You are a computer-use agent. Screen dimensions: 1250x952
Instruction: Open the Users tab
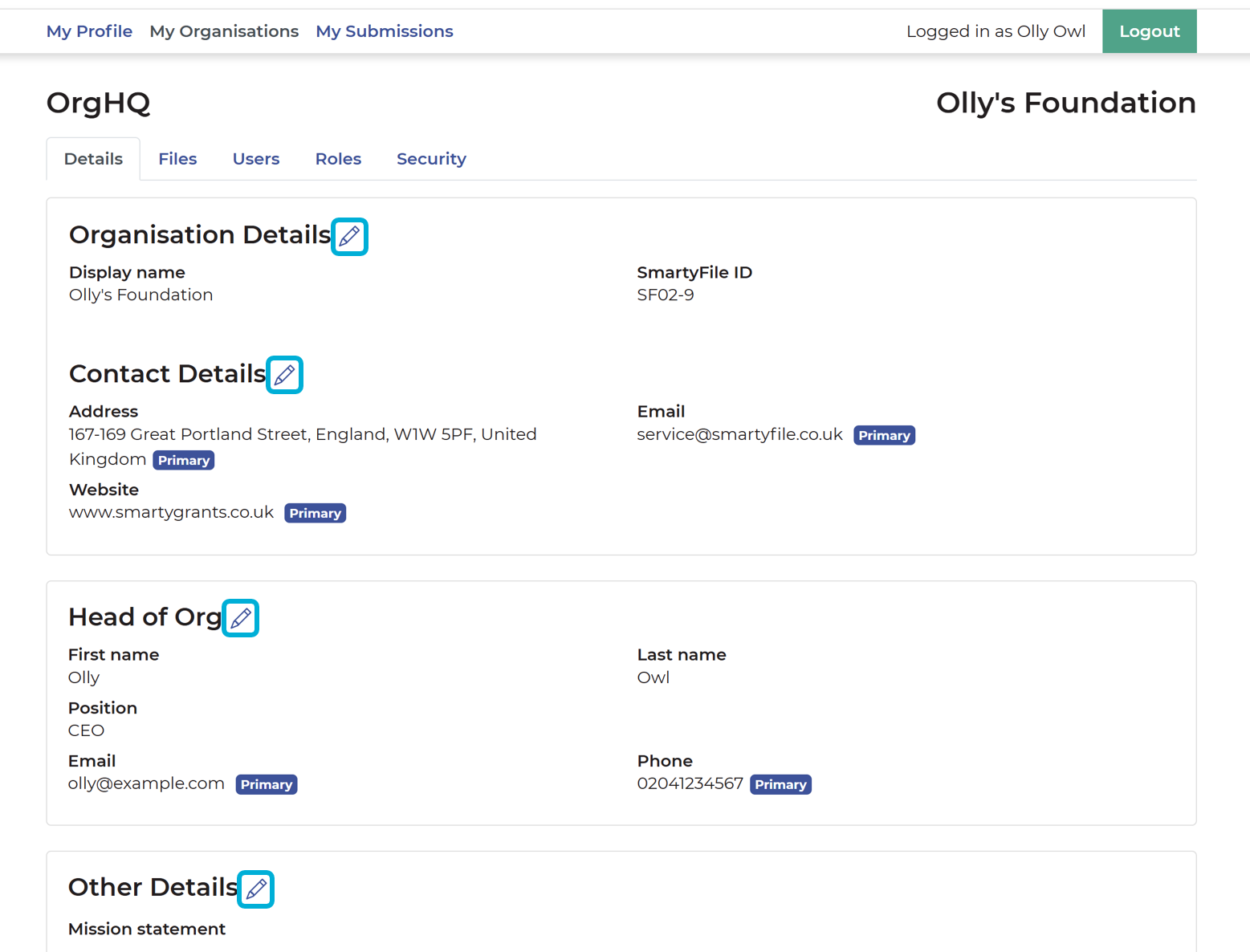point(255,158)
